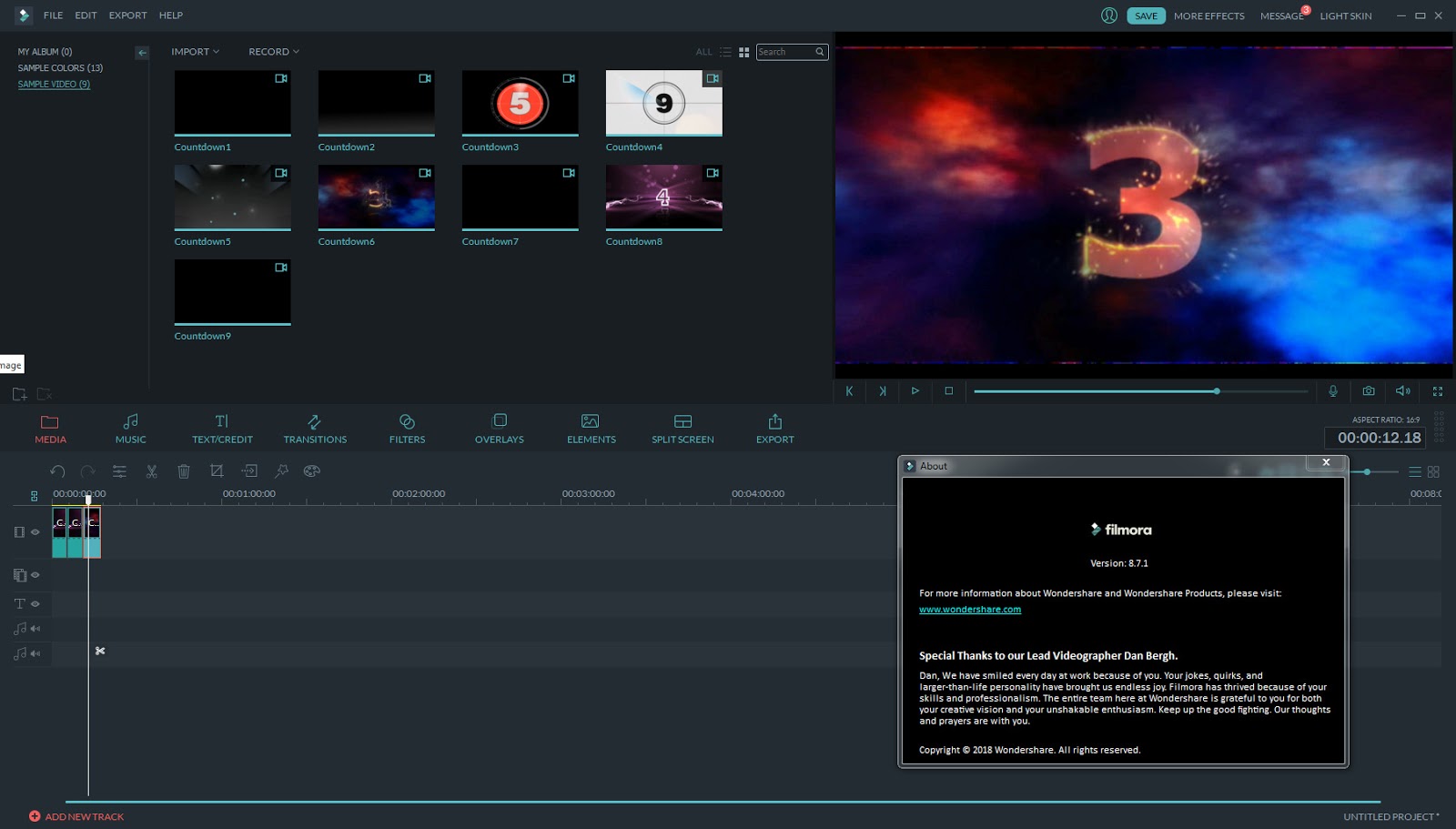The image size is (1456, 829).
Task: Expand the Import dropdown
Action: (196, 52)
